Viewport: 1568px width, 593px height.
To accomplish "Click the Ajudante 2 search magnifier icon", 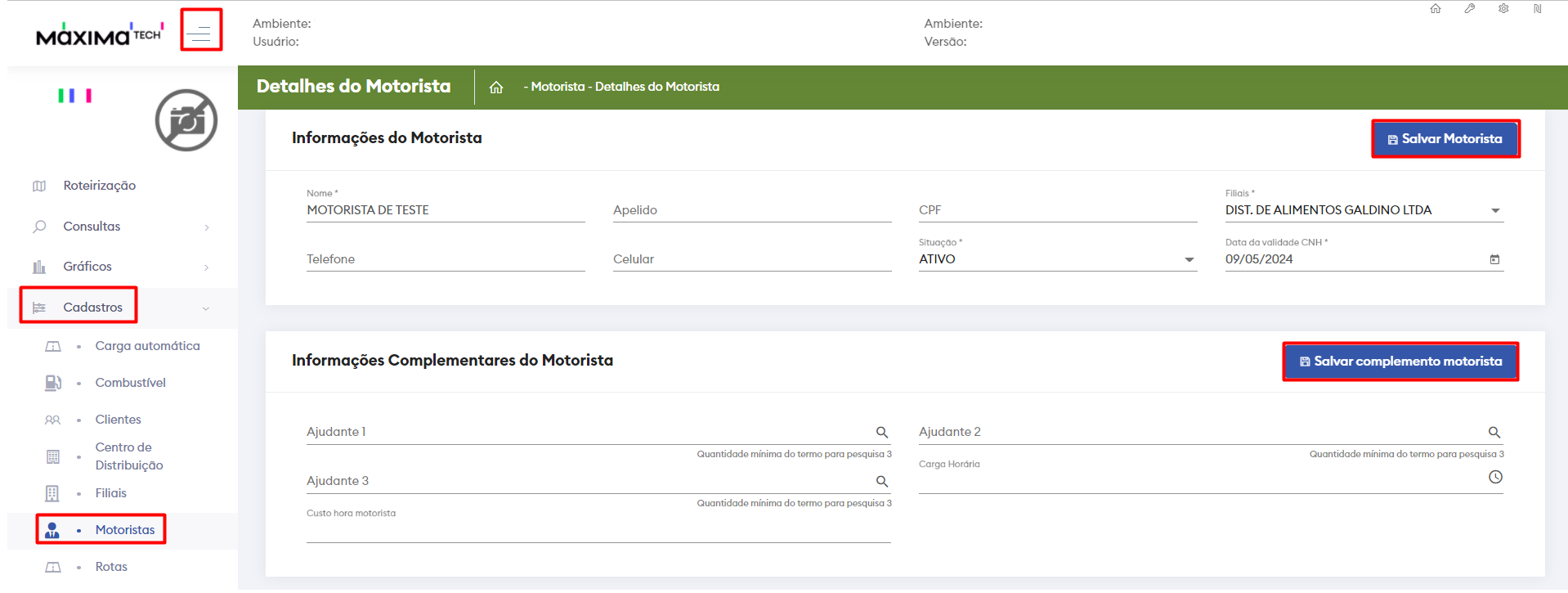I will (x=1494, y=433).
